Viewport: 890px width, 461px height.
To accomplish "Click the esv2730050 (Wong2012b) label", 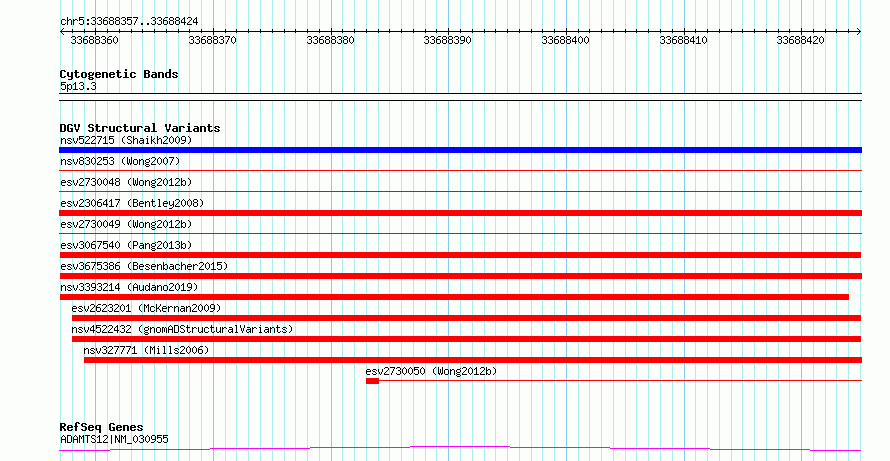I will [431, 371].
